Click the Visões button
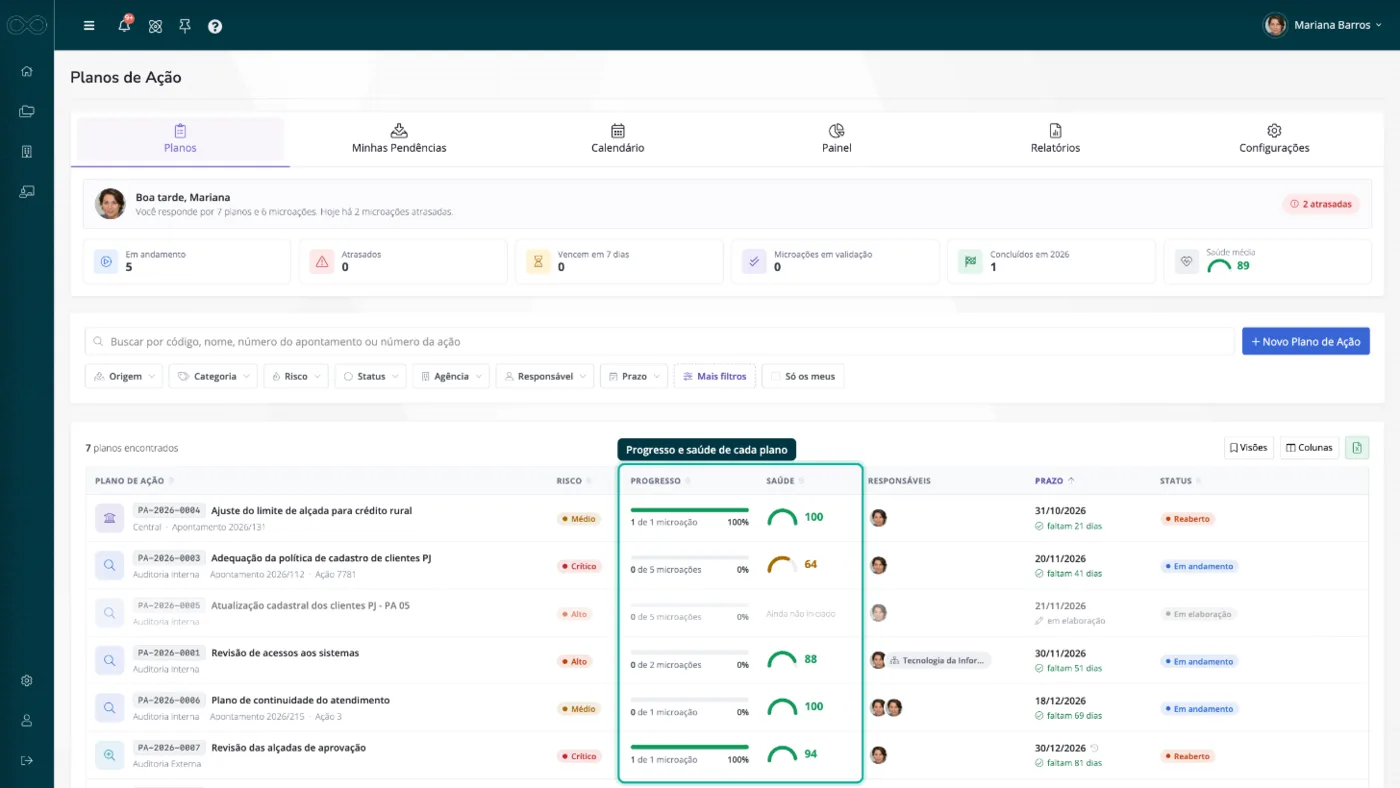Image resolution: width=1400 pixels, height=788 pixels. [1249, 447]
